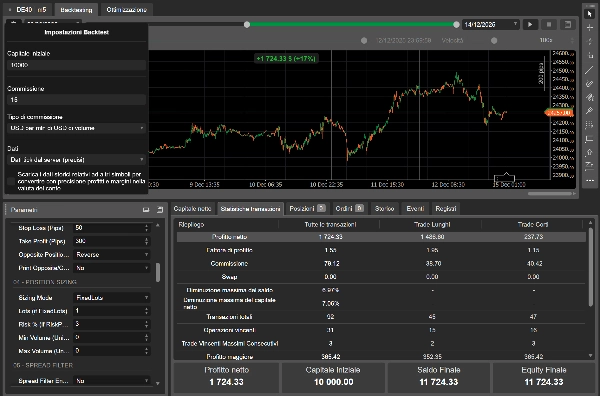The height and width of the screenshot is (396, 600).
Task: Click the Risk % stepper arrows
Action: pos(147,324)
